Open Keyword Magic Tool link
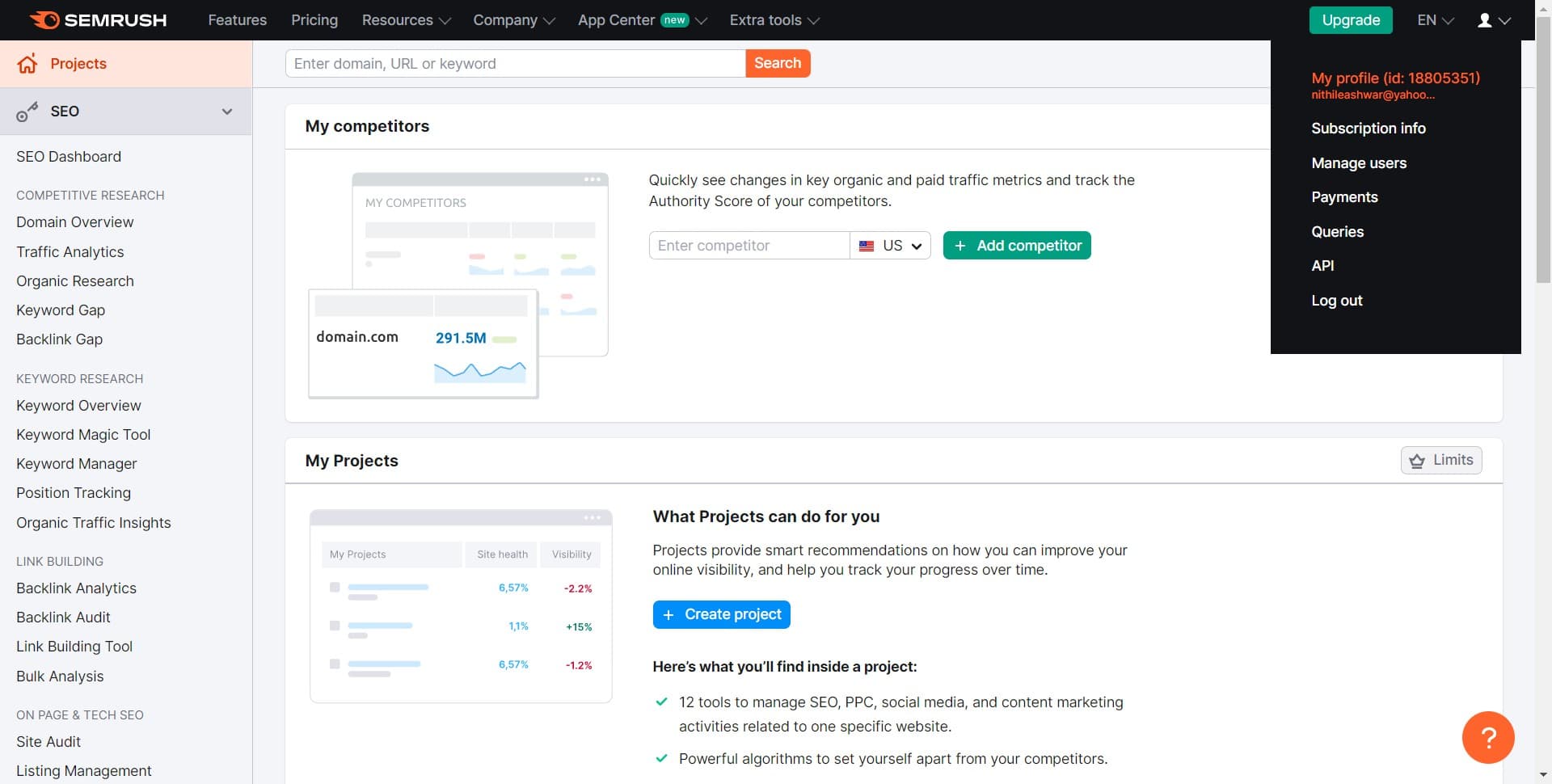The width and height of the screenshot is (1552, 784). (x=83, y=435)
